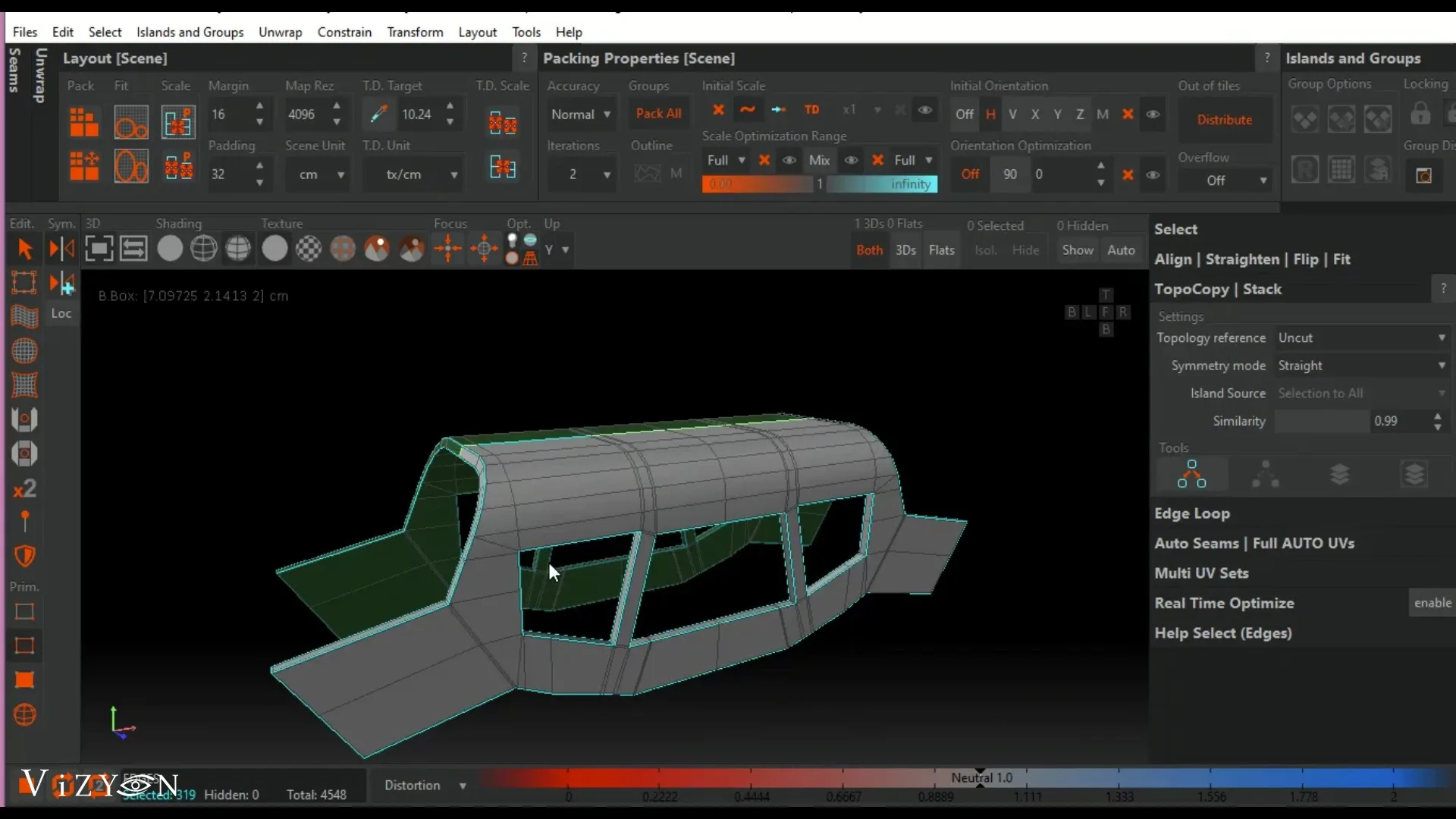This screenshot has height=819, width=1456.
Task: Click the Pack All button
Action: tap(658, 114)
